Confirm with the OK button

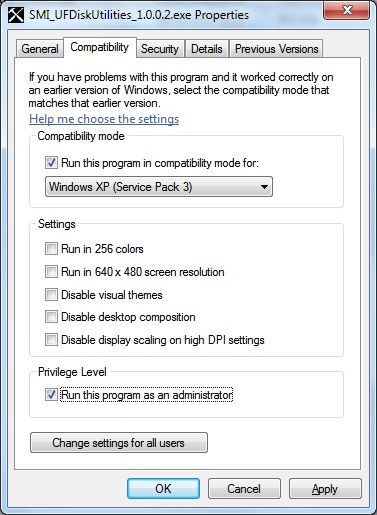pos(163,489)
